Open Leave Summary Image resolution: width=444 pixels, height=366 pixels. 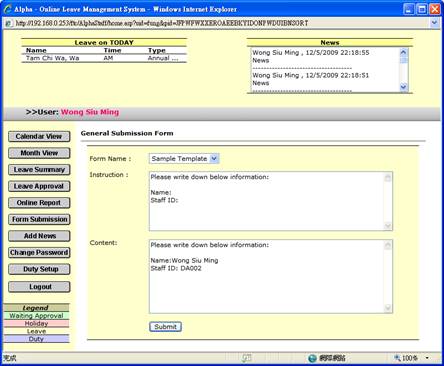click(39, 170)
